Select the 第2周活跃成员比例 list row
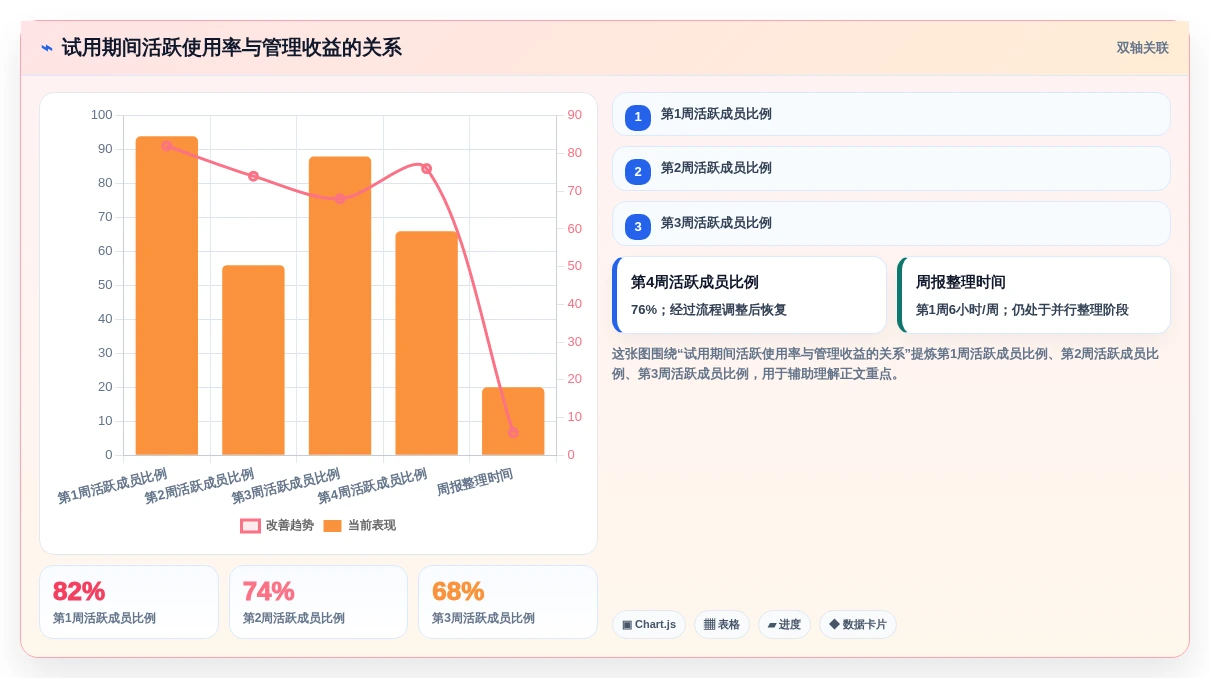 pos(891,168)
